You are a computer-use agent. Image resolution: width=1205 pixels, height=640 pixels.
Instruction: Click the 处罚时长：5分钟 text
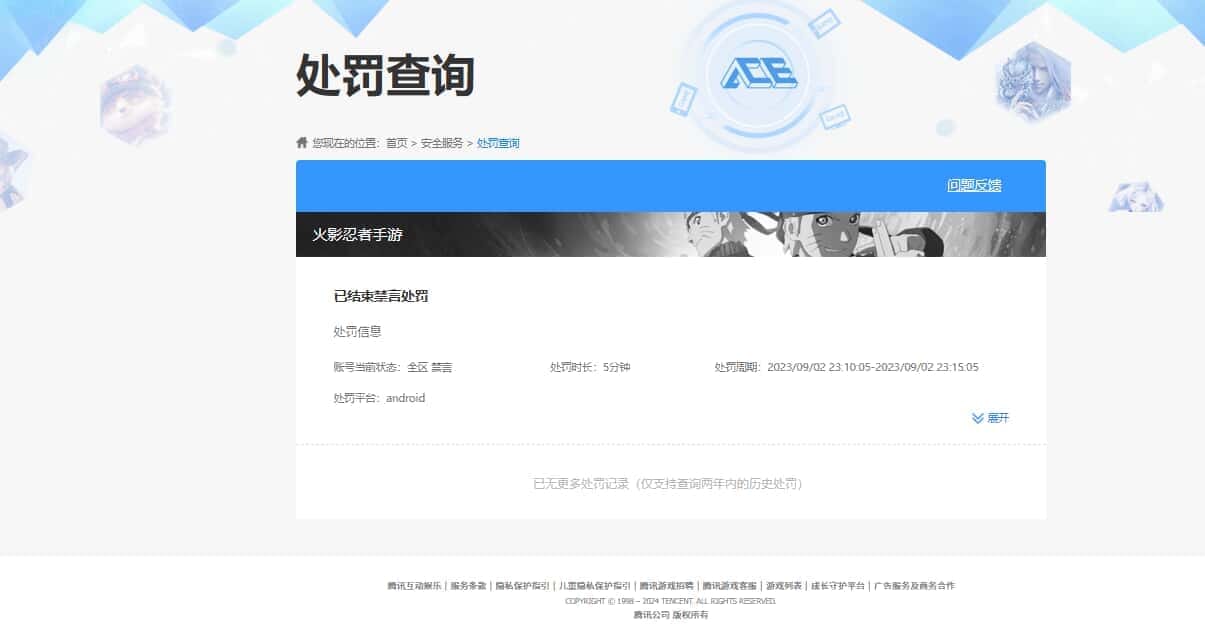pos(590,367)
